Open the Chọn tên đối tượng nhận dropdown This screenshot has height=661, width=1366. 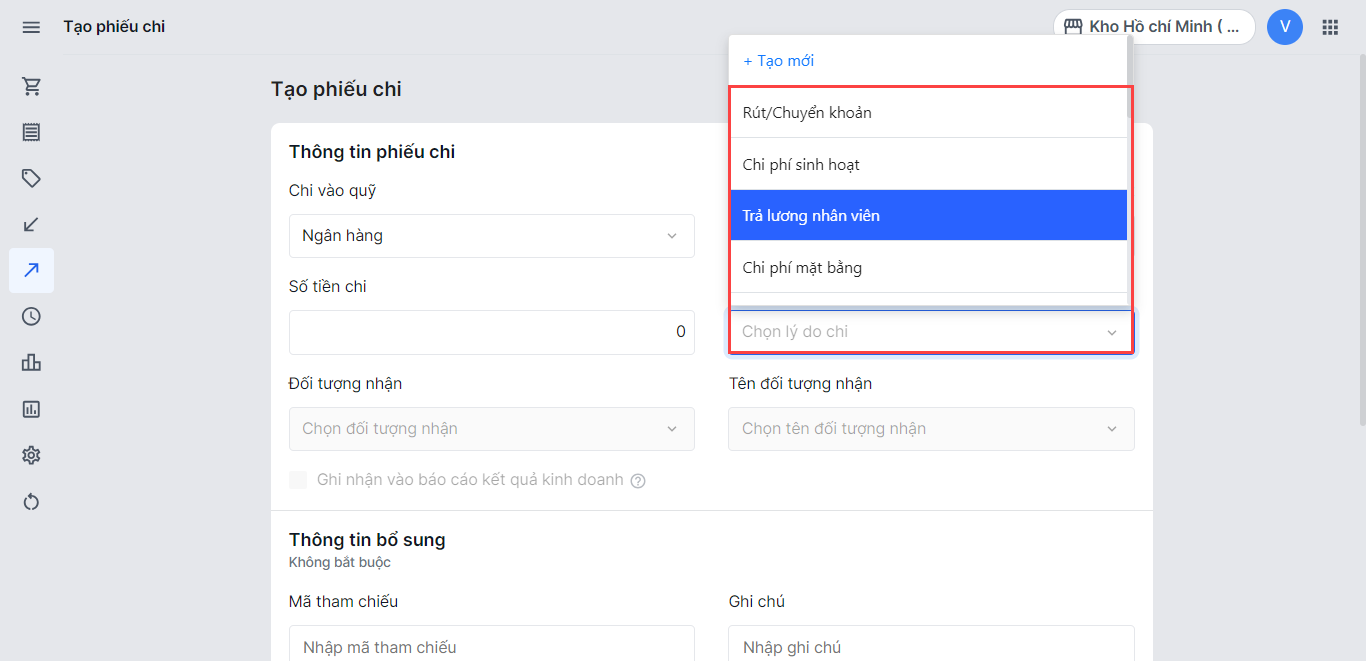pyautogui.click(x=930, y=429)
